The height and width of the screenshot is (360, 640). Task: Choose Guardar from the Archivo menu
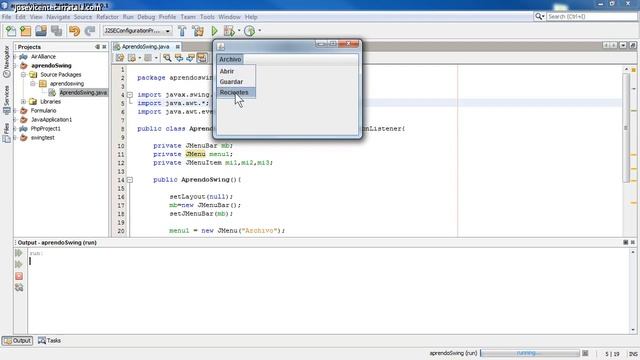coord(236,82)
